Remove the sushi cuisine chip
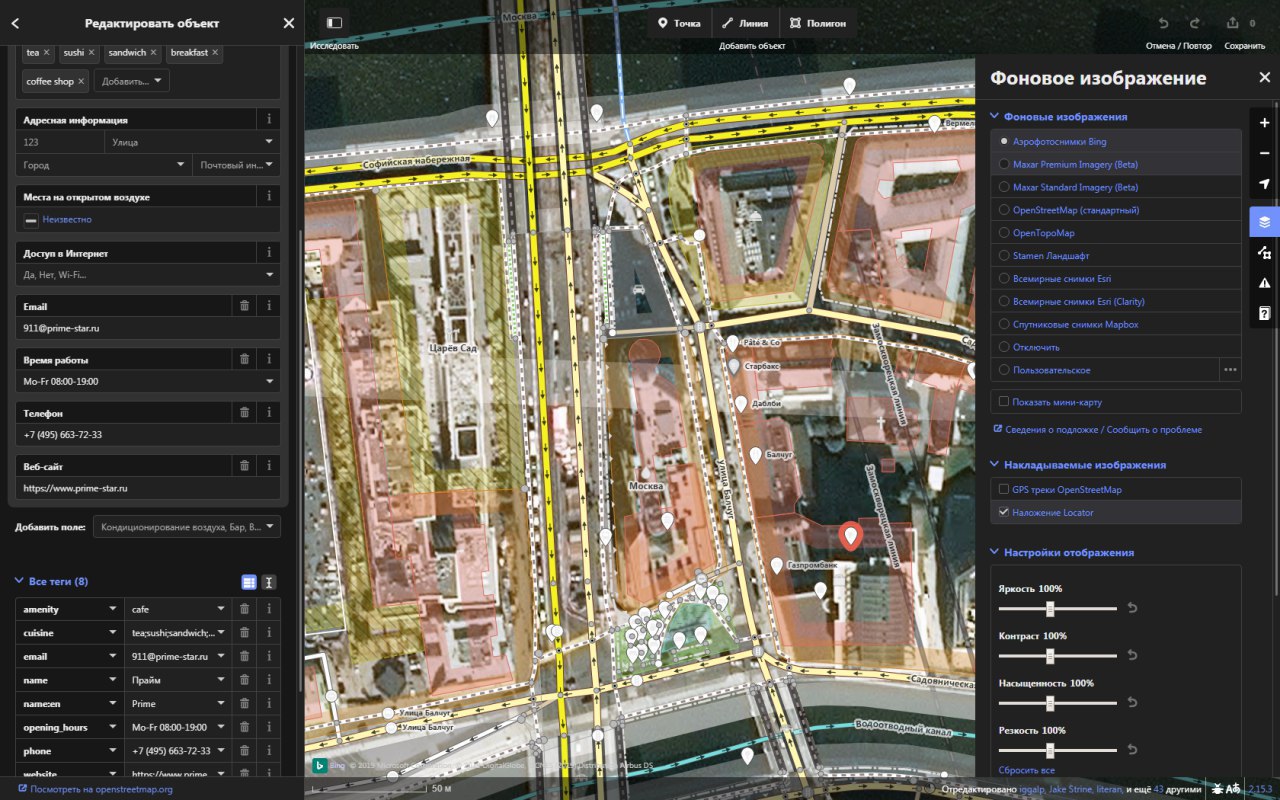This screenshot has width=1280, height=800. tap(91, 52)
